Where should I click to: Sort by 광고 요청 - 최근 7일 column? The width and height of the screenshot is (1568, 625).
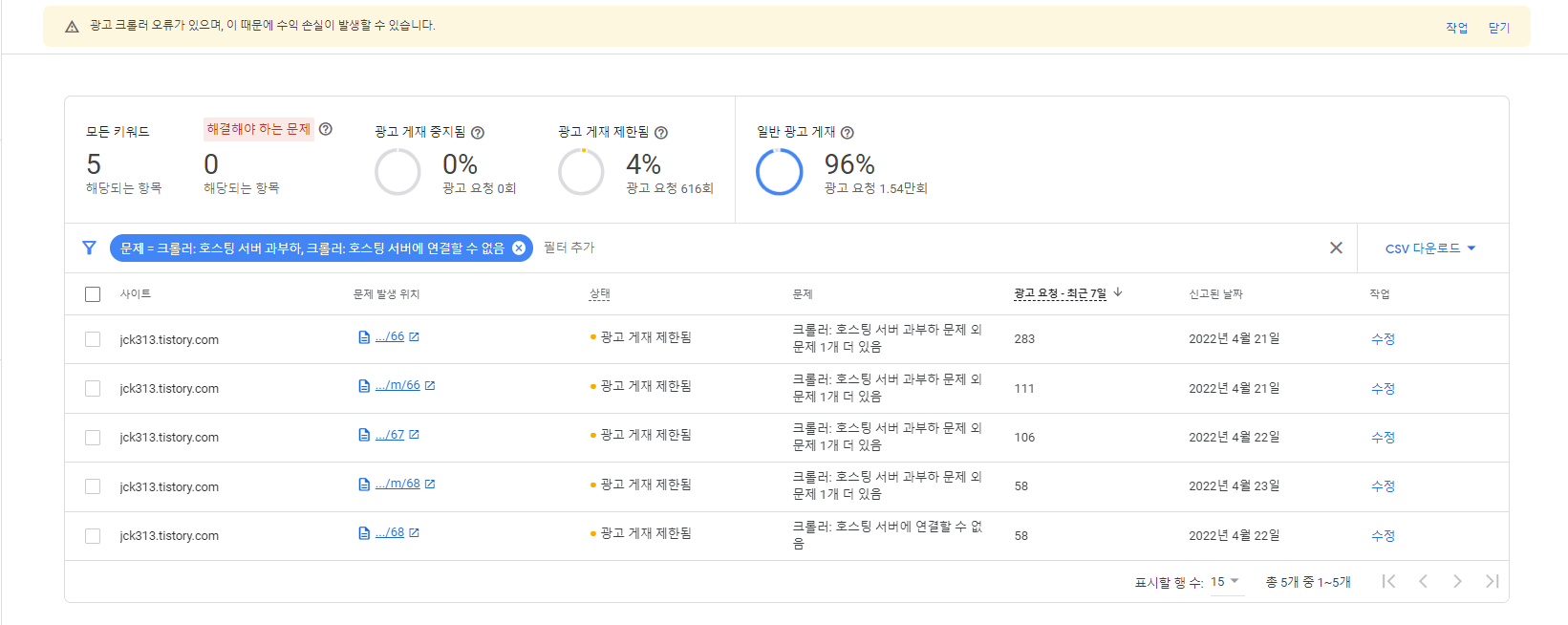(x=1060, y=293)
